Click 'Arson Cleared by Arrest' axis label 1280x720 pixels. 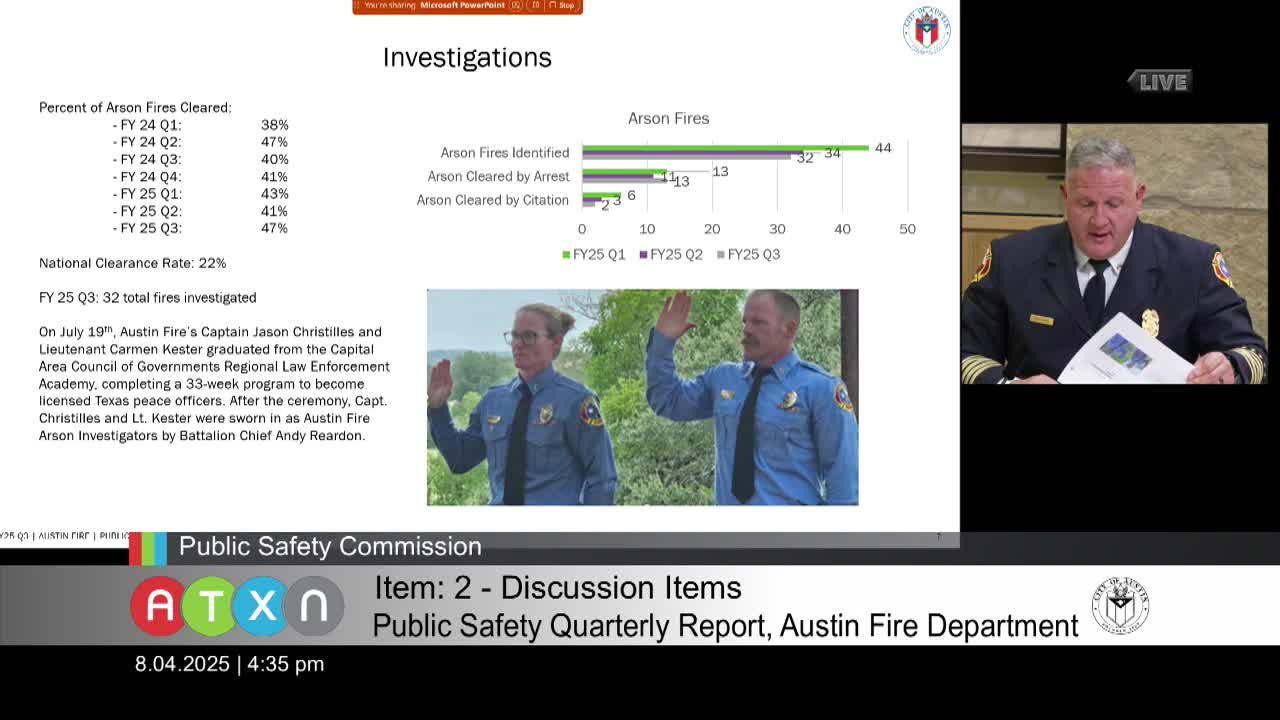[x=498, y=176]
